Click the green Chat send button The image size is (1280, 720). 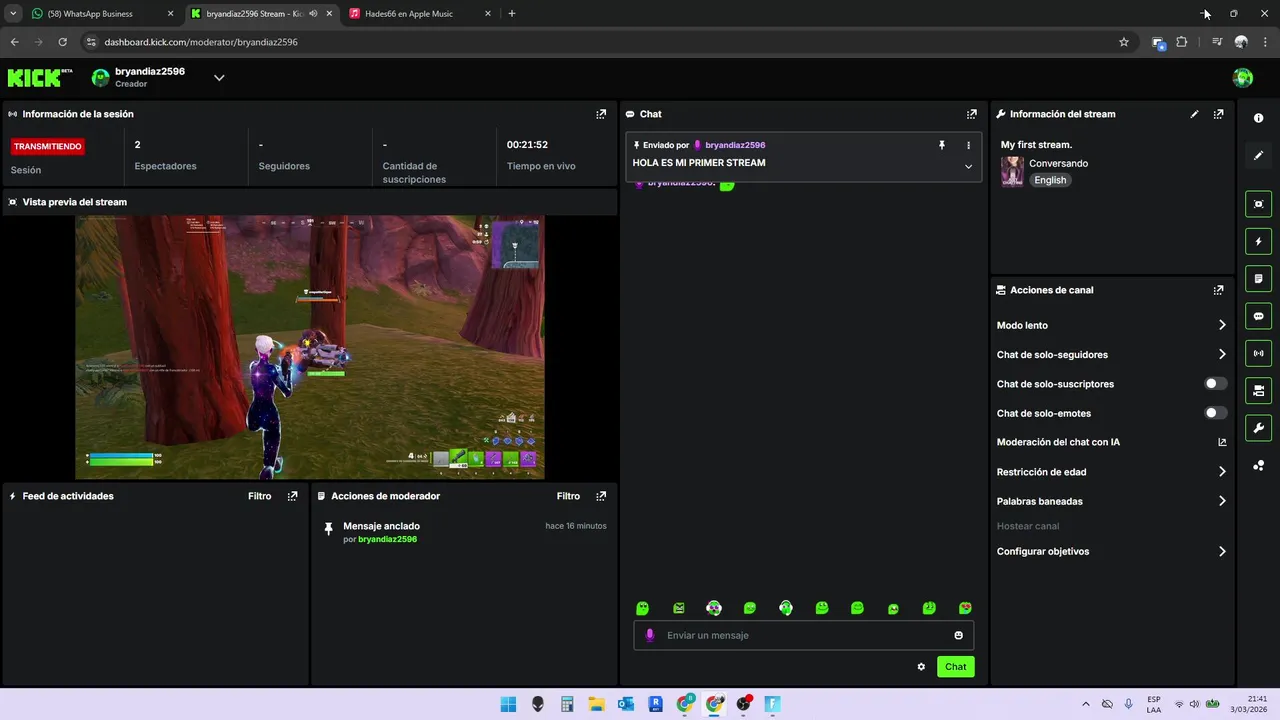[x=955, y=667]
